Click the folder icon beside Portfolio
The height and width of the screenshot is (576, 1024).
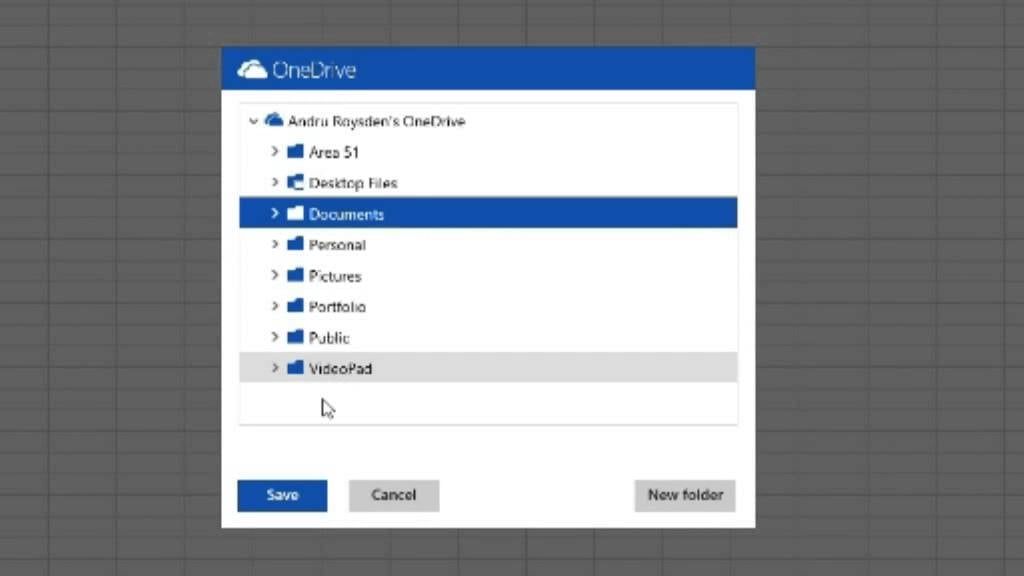point(295,305)
